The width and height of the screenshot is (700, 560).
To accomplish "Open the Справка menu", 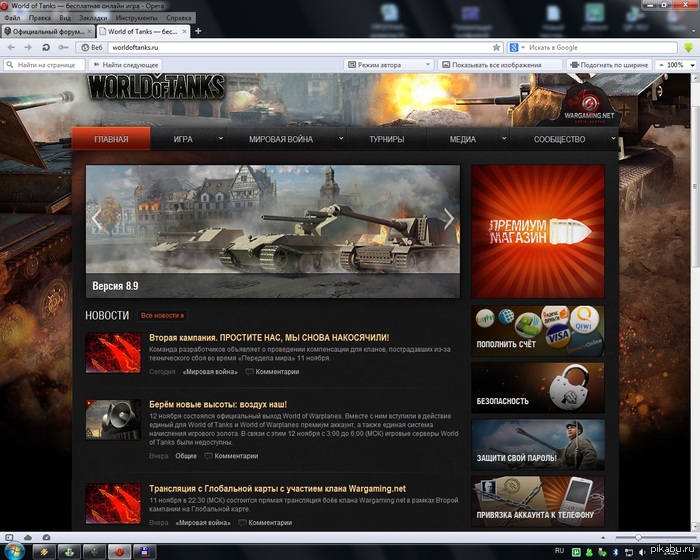I will click(x=179, y=18).
